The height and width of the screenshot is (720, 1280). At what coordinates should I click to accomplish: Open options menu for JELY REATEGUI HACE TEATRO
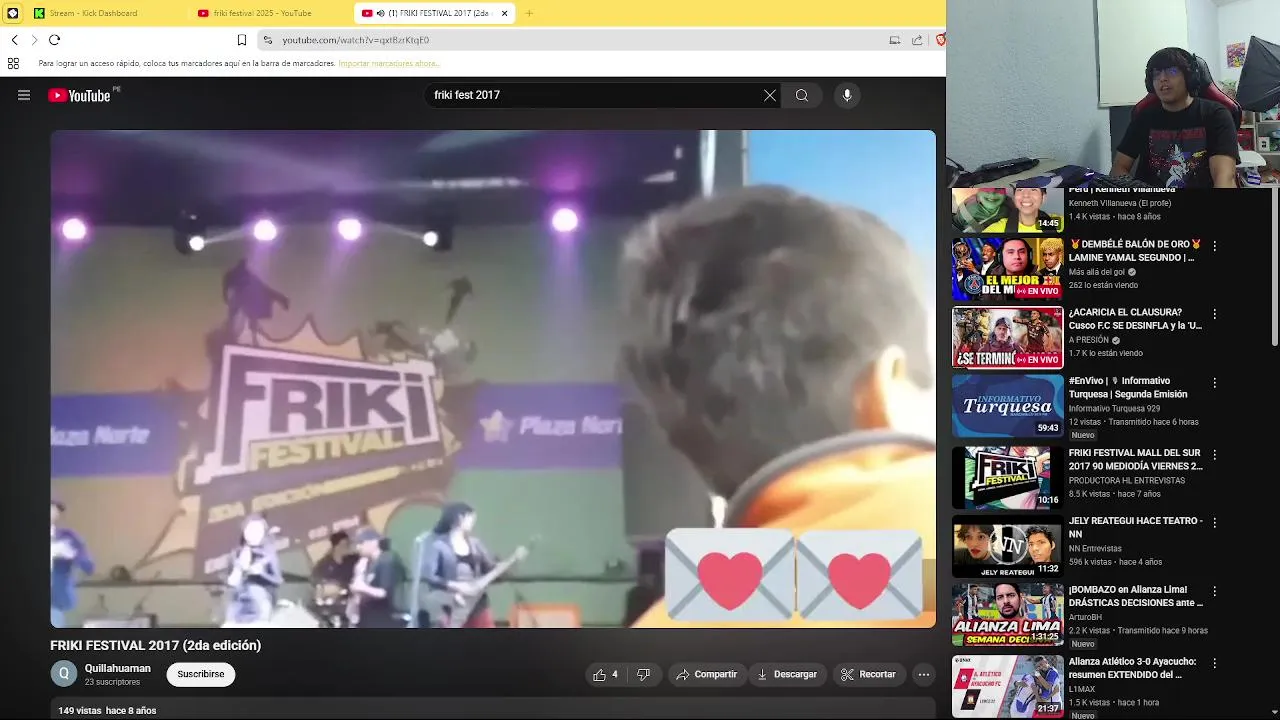[x=1215, y=523]
